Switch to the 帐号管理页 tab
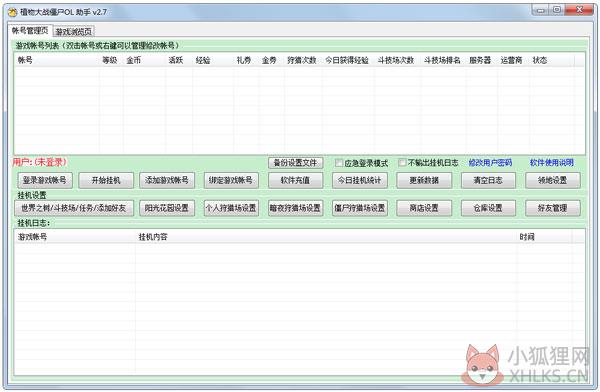 (30, 30)
